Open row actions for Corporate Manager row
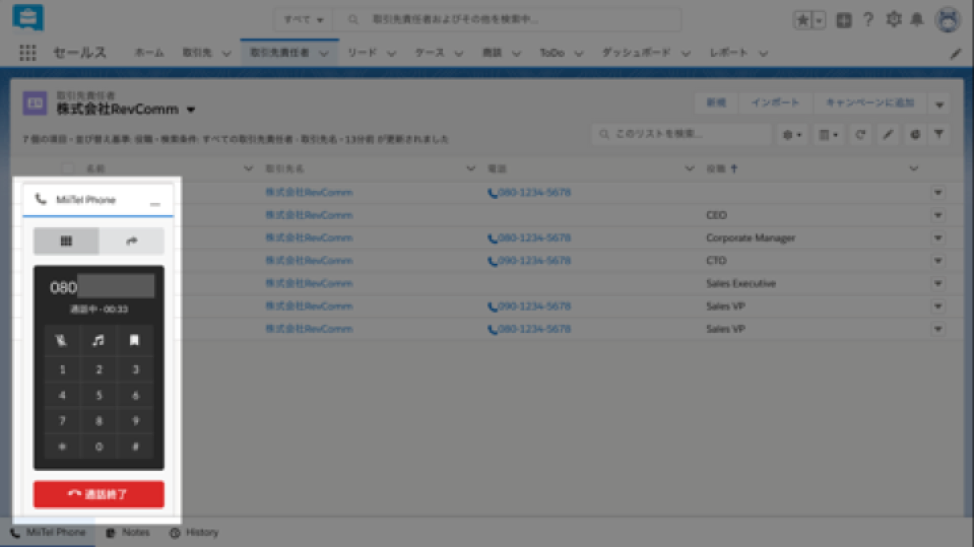 tap(938, 238)
